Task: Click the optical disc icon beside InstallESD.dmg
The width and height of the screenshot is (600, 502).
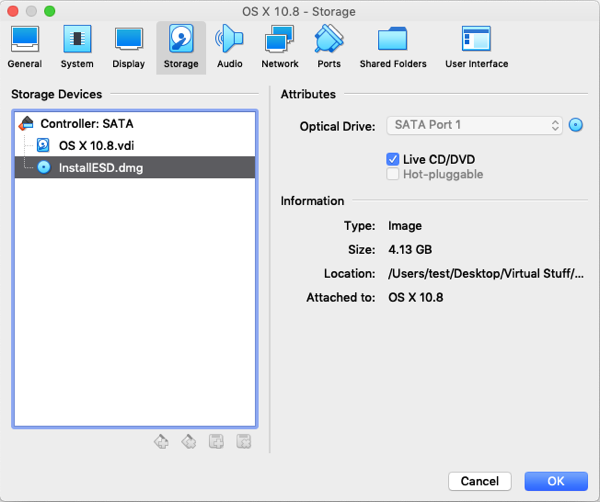Action: click(x=44, y=167)
